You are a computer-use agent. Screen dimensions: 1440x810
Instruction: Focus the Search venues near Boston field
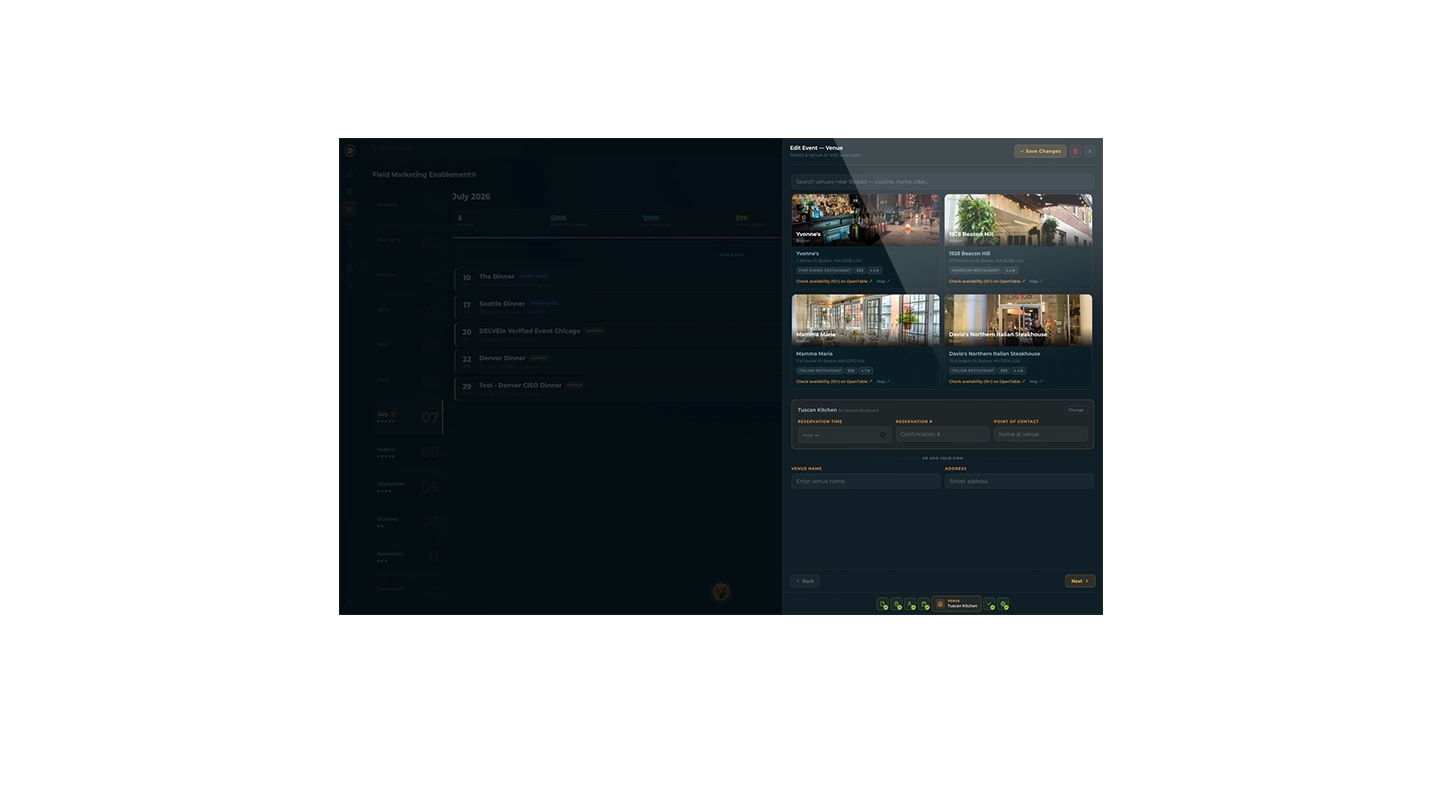pos(942,182)
